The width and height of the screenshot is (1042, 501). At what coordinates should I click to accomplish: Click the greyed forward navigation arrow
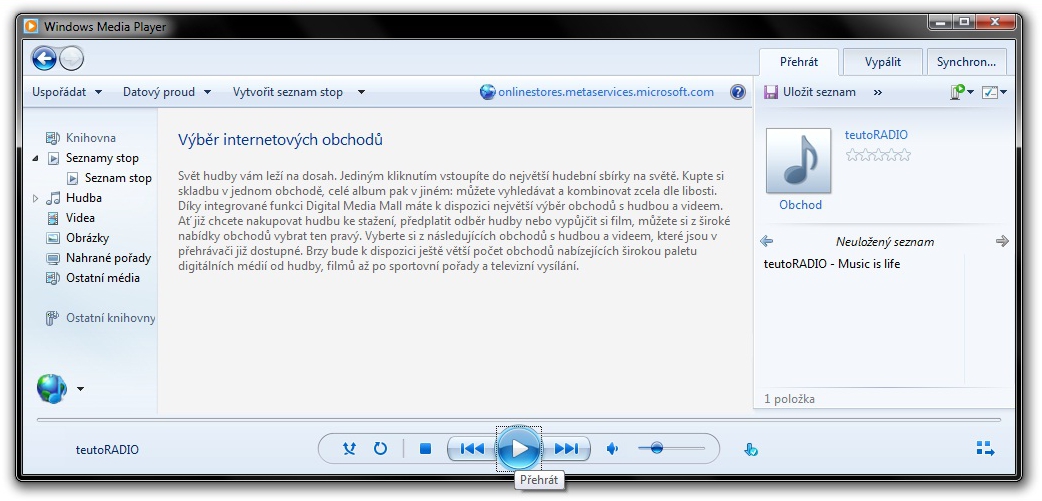point(71,59)
